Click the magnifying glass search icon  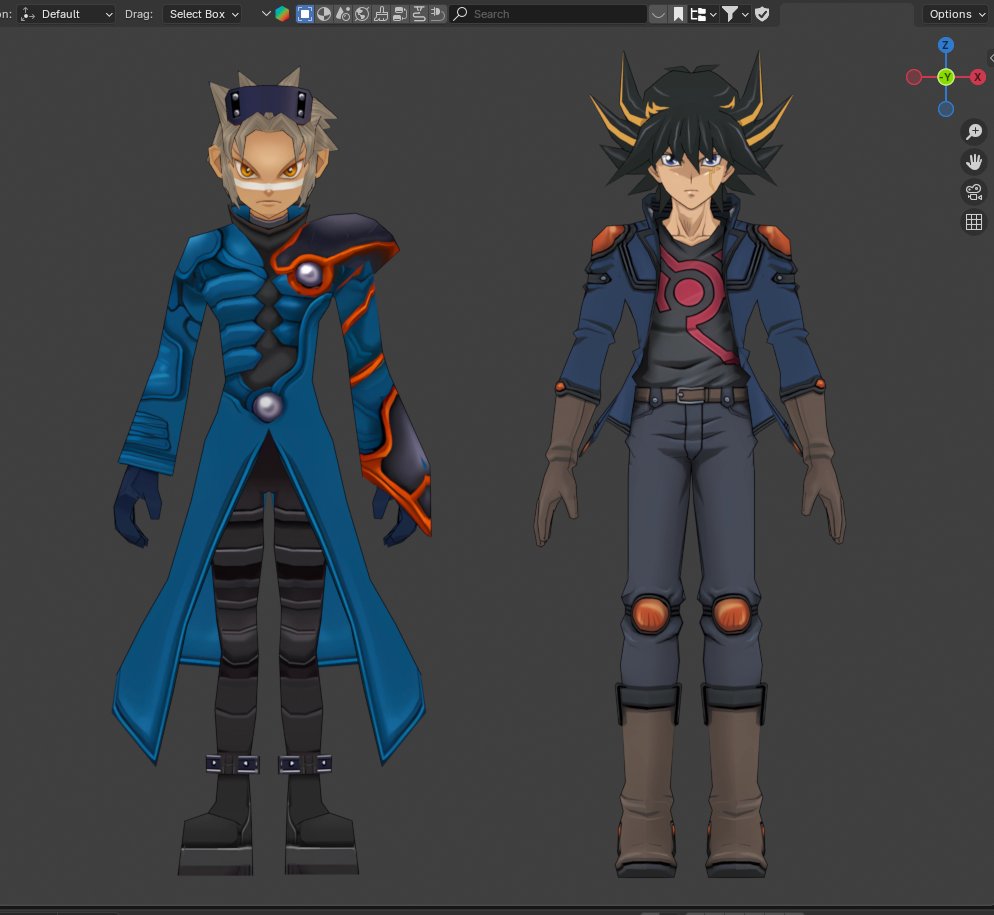click(x=461, y=14)
